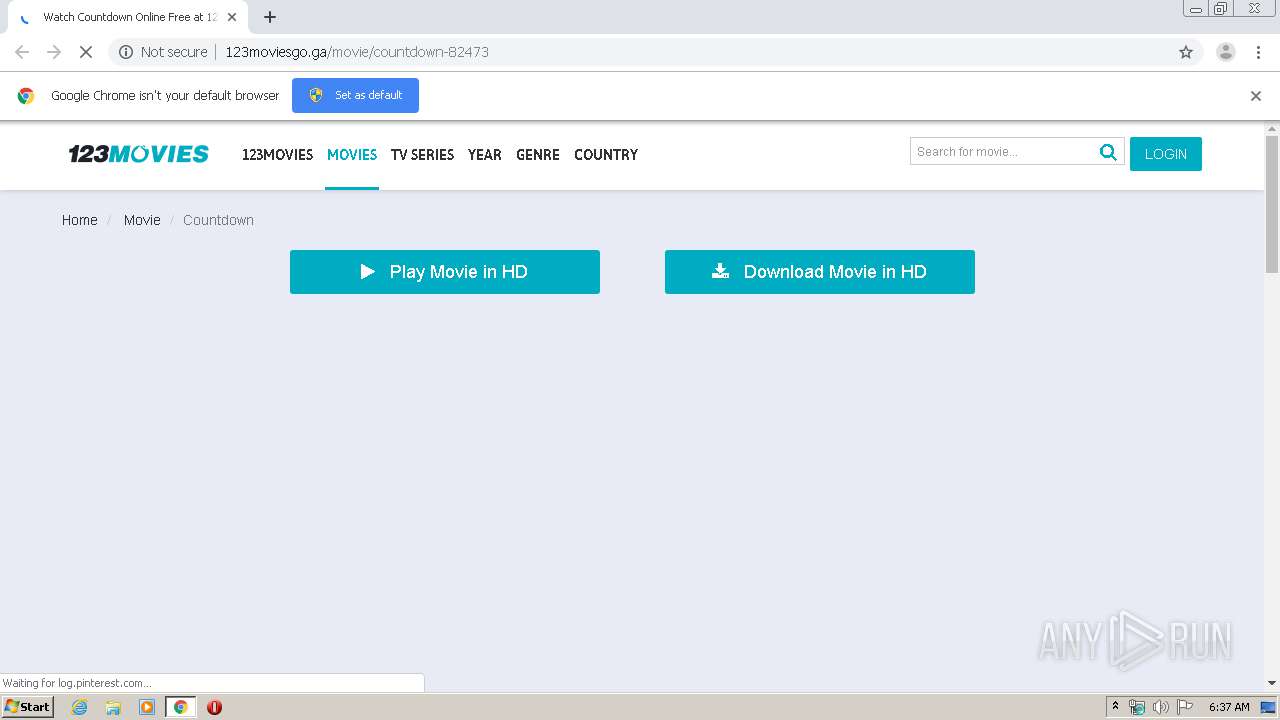Open the Windows Start menu
This screenshot has width=1280, height=720.
(x=28, y=707)
